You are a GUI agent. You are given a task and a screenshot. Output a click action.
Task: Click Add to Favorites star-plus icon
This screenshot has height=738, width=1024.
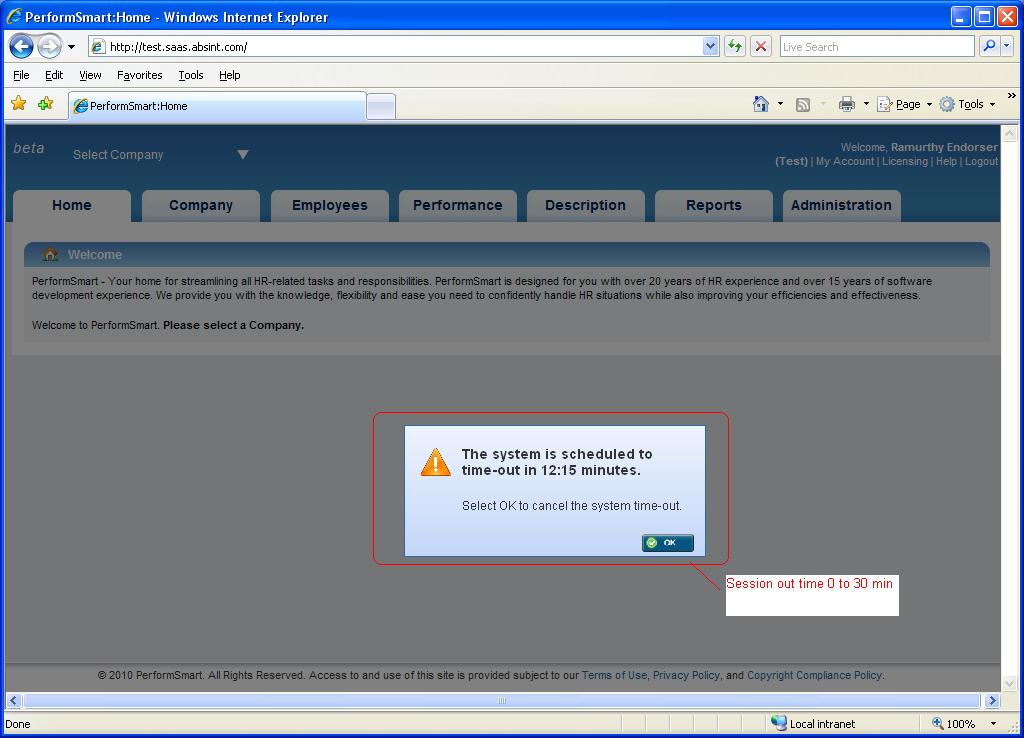[x=46, y=104]
